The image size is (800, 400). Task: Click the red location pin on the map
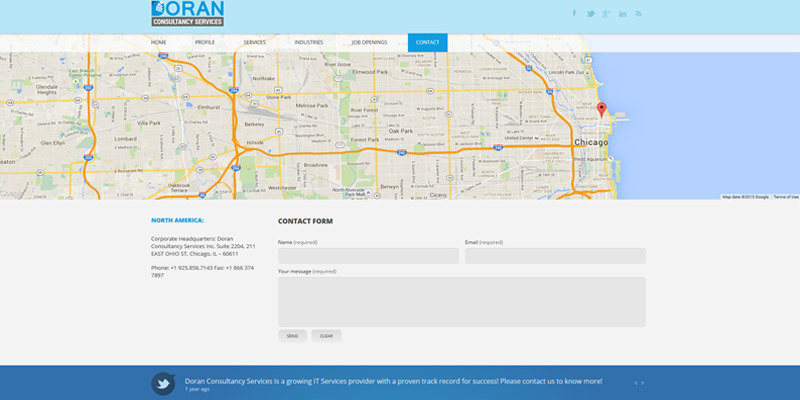click(601, 110)
